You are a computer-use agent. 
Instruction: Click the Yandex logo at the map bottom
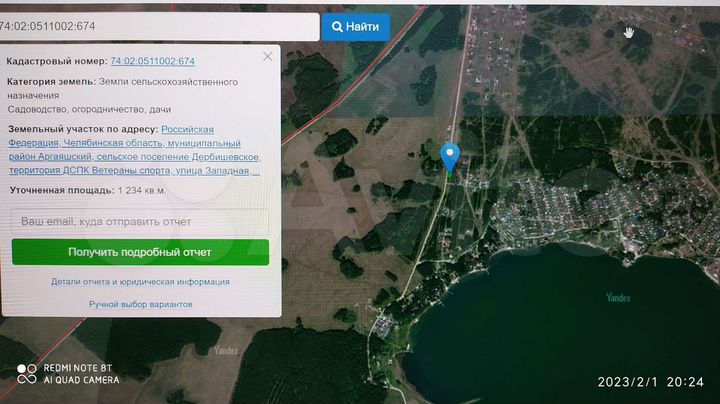tap(226, 351)
